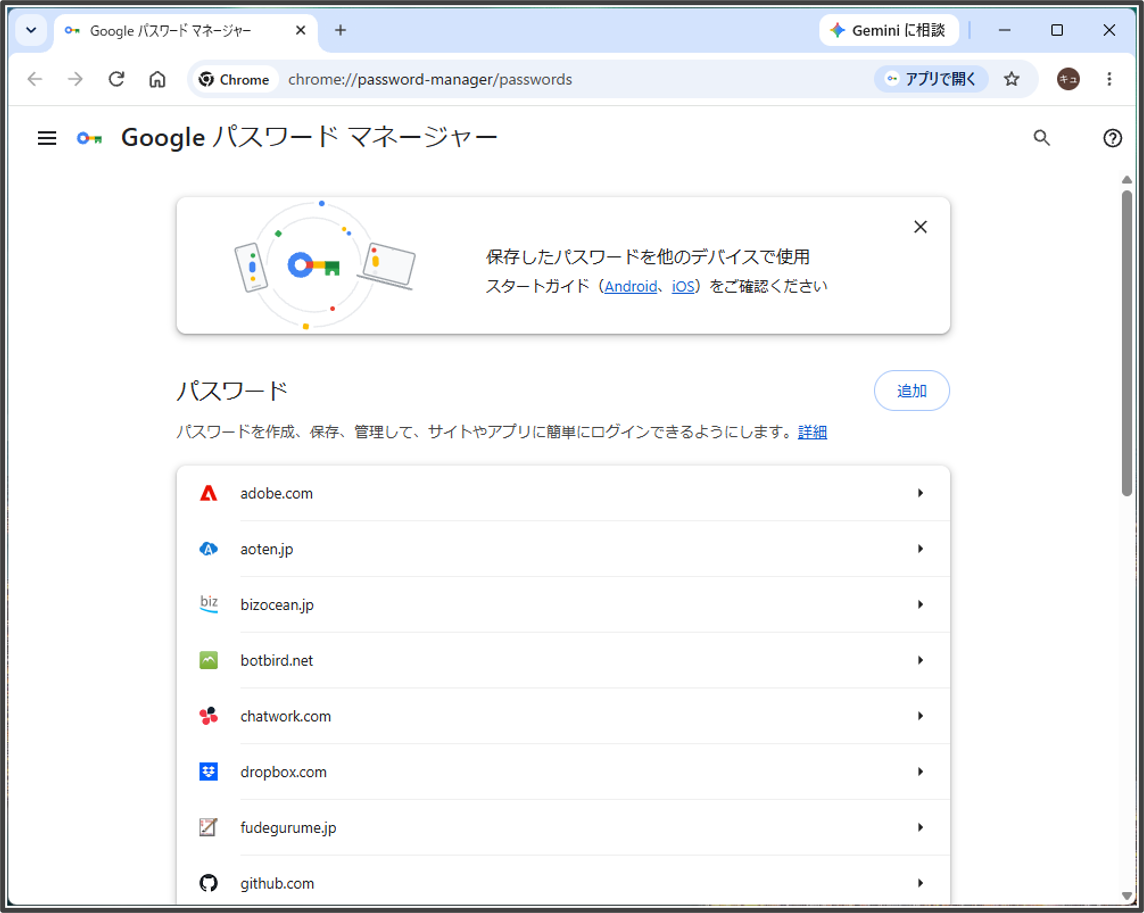Screen dimensions: 1144x913
Task: Focus the address bar URL
Action: pyautogui.click(x=430, y=79)
